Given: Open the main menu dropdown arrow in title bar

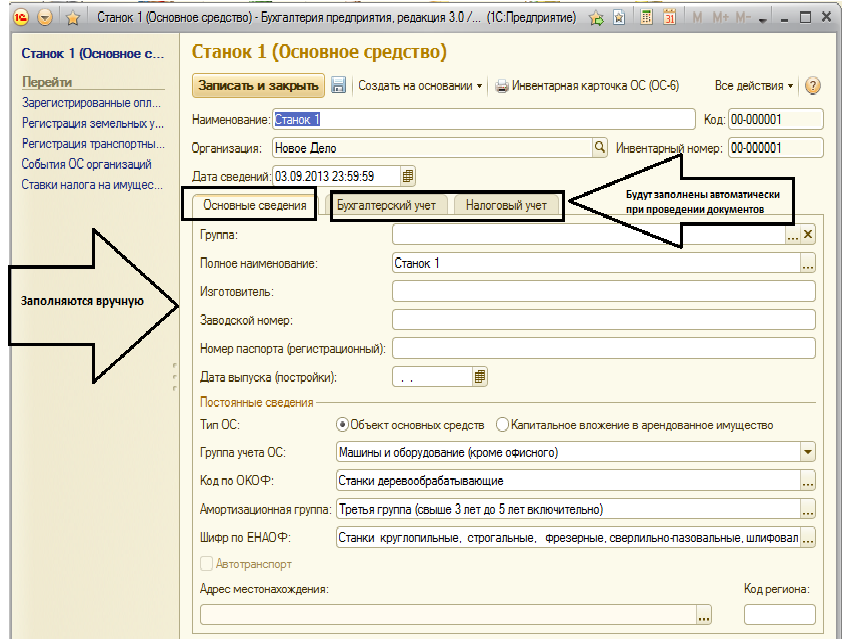Looking at the screenshot, I should pyautogui.click(x=45, y=18).
